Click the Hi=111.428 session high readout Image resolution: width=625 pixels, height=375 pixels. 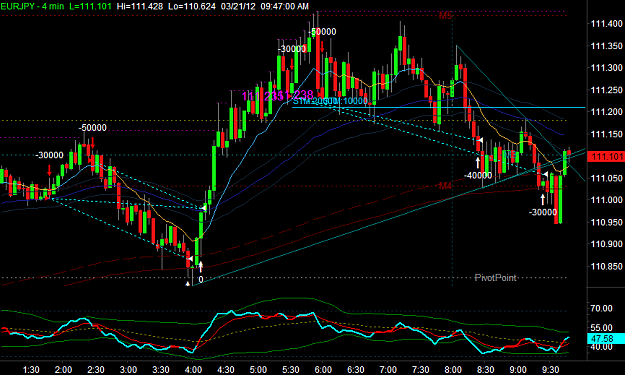(x=140, y=6)
